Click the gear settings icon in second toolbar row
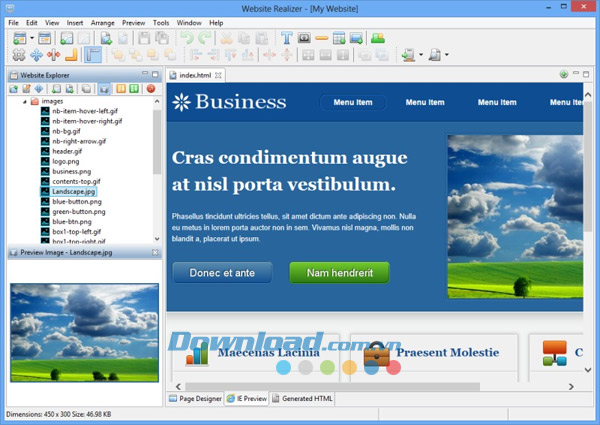The width and height of the screenshot is (600, 425). click(19, 55)
